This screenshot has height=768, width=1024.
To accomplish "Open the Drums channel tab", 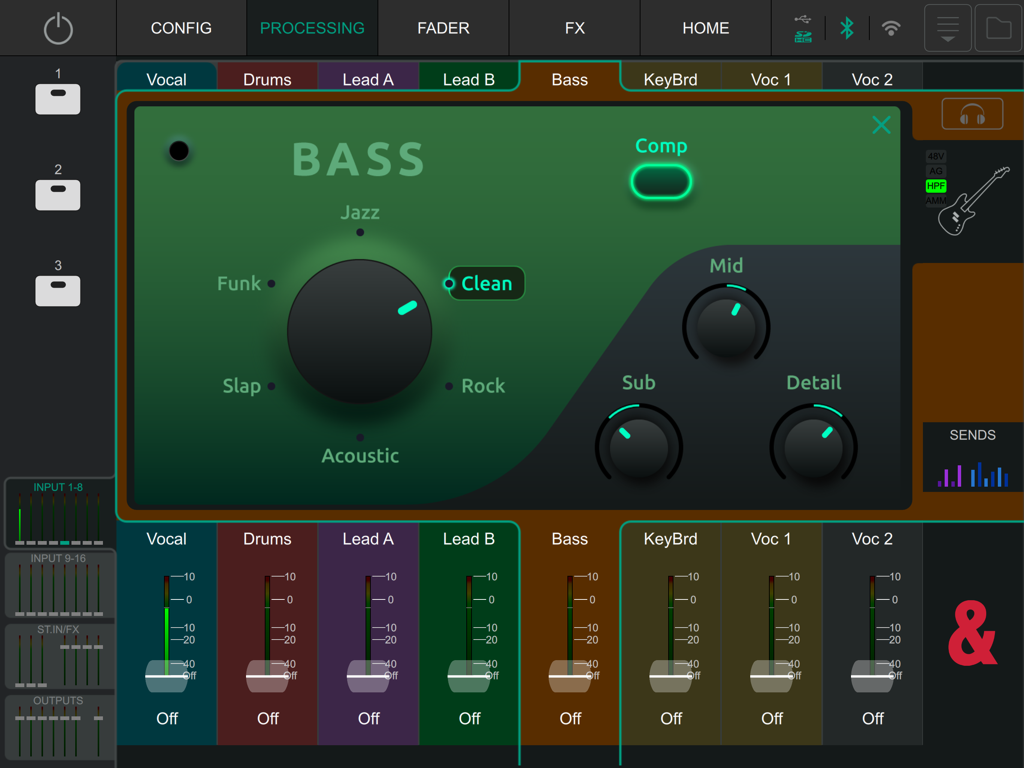I will pyautogui.click(x=267, y=78).
